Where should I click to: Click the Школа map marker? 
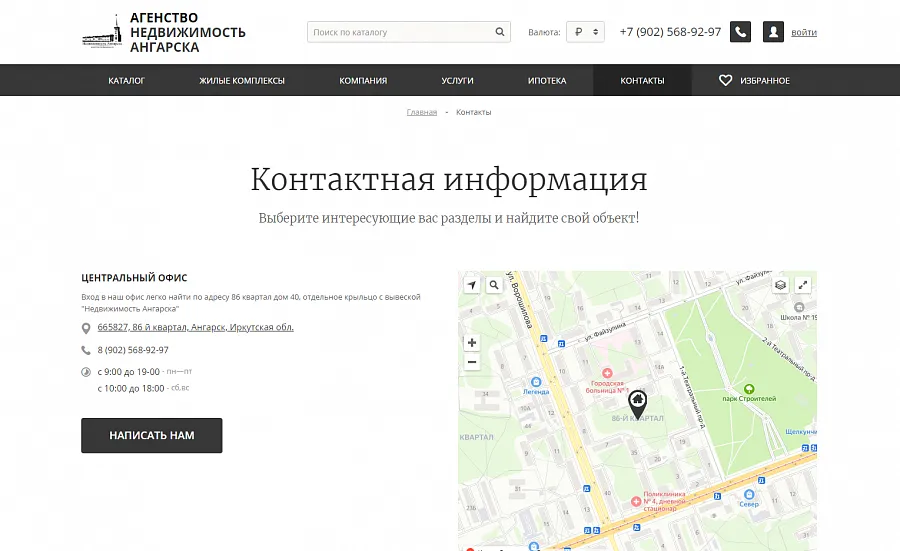click(799, 307)
